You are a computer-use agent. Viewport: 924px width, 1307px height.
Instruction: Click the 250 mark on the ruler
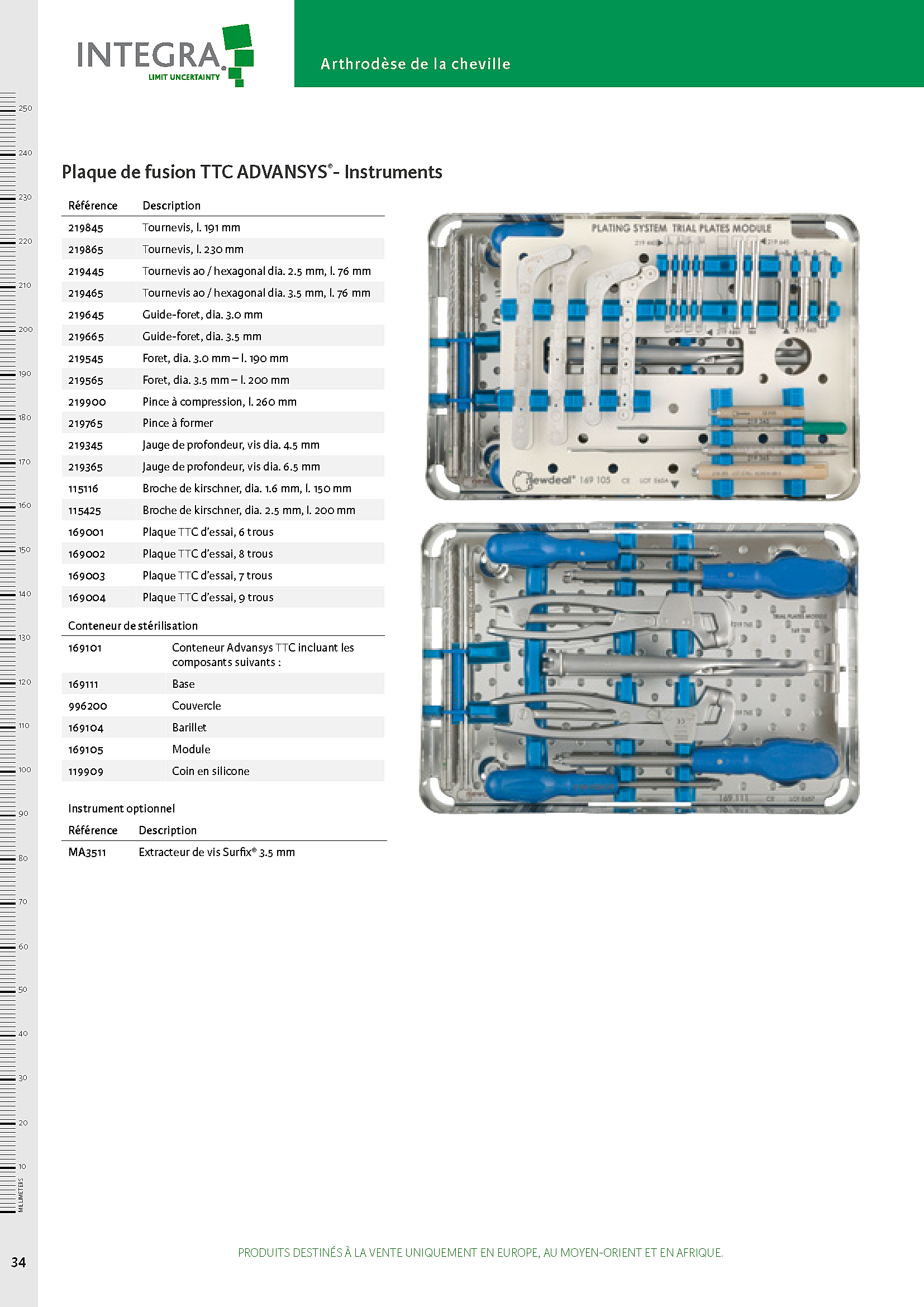tap(25, 108)
